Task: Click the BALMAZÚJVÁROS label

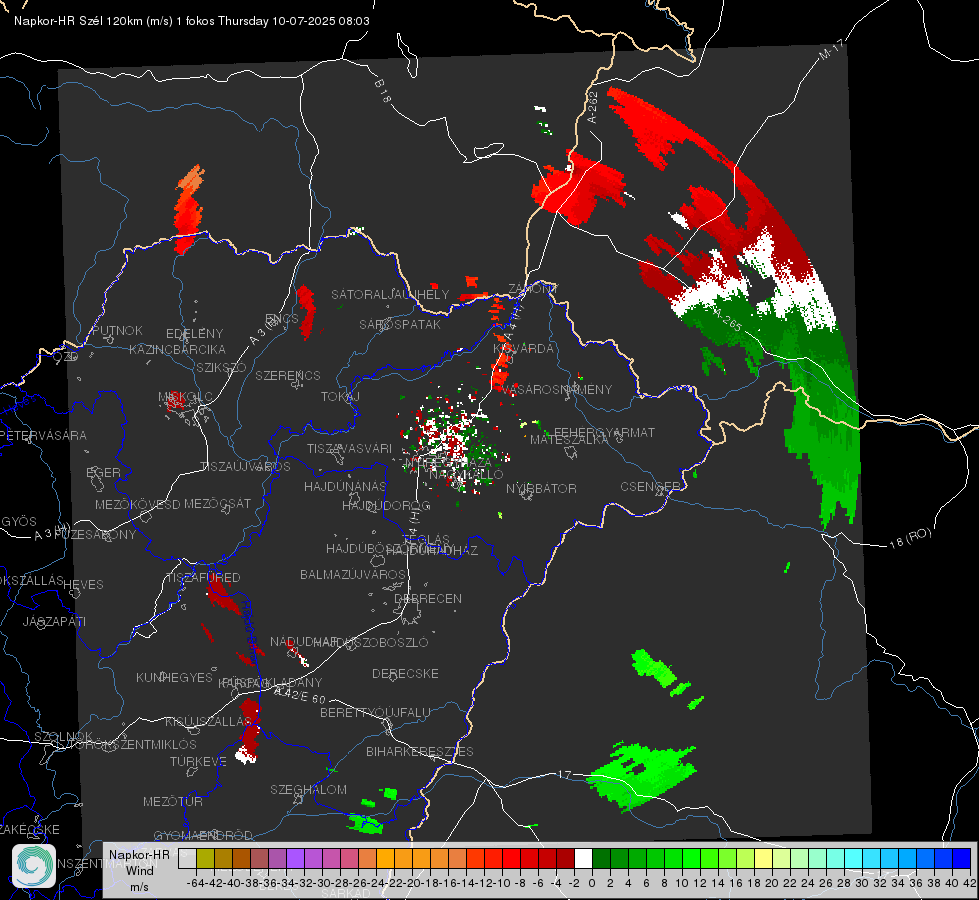Action: click(353, 574)
